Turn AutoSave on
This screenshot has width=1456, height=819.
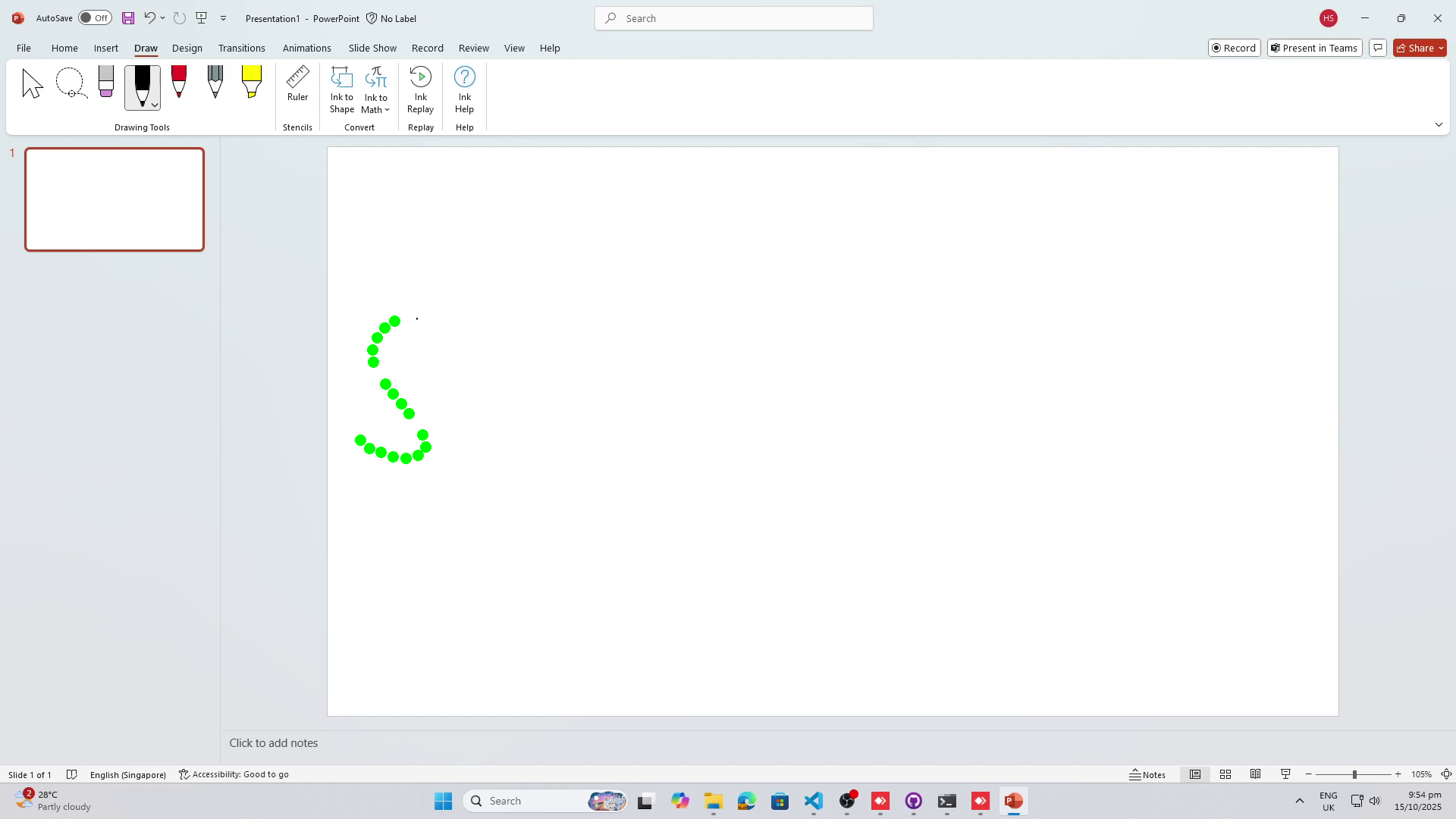click(x=95, y=17)
